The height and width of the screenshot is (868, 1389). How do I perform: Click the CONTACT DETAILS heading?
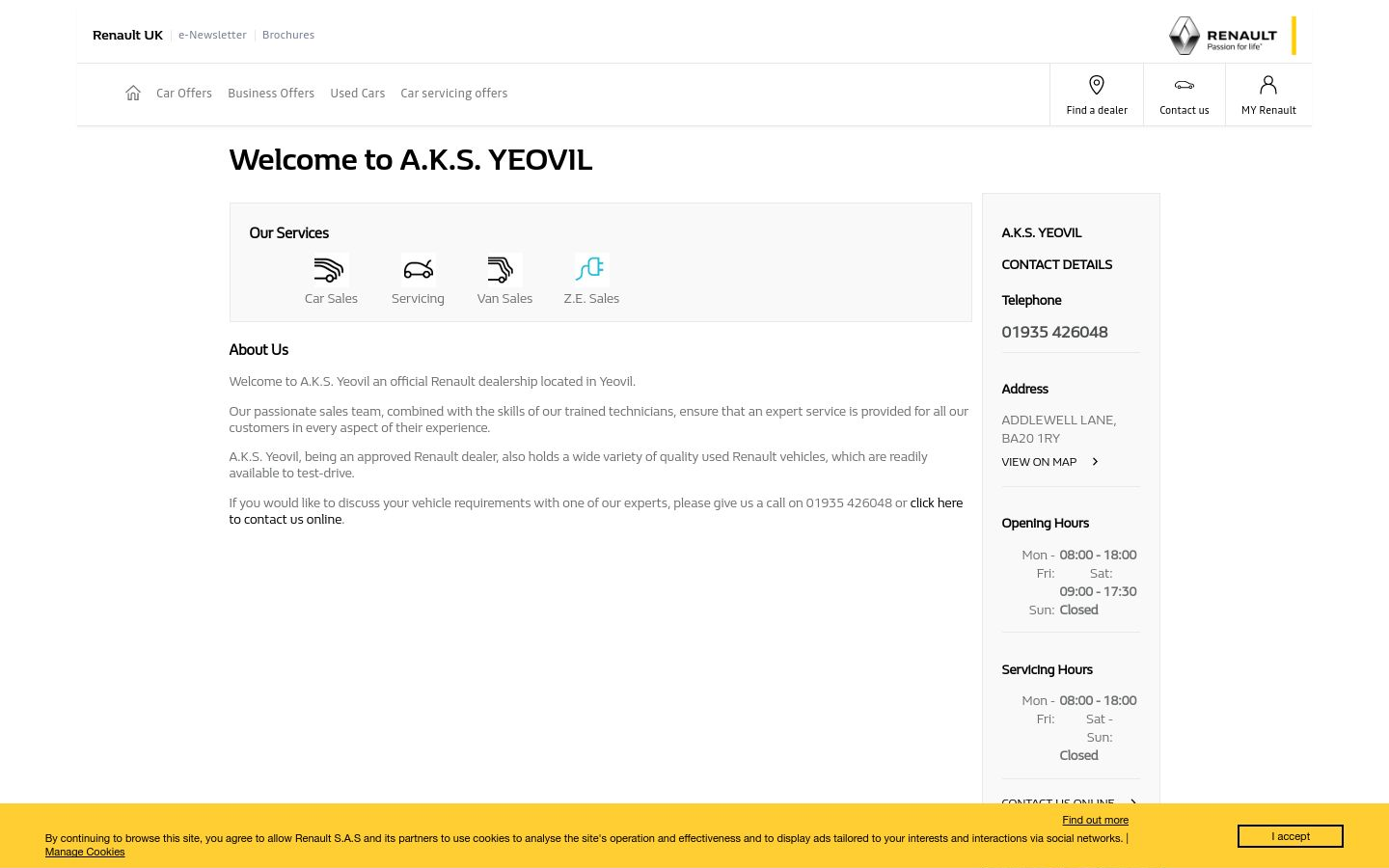pos(1056,264)
